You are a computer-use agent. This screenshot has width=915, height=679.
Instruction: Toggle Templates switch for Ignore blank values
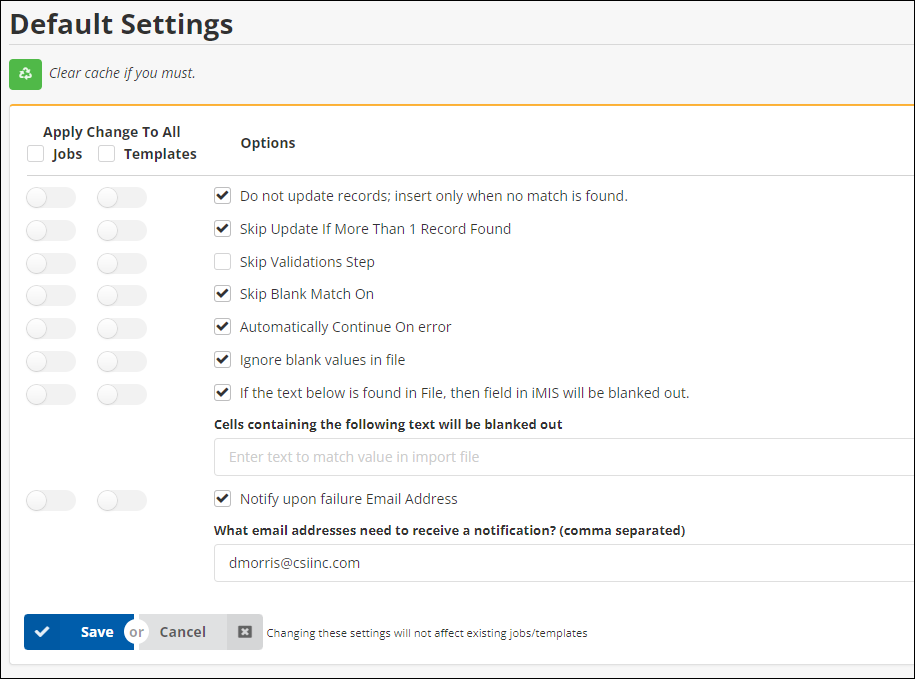pyautogui.click(x=122, y=362)
